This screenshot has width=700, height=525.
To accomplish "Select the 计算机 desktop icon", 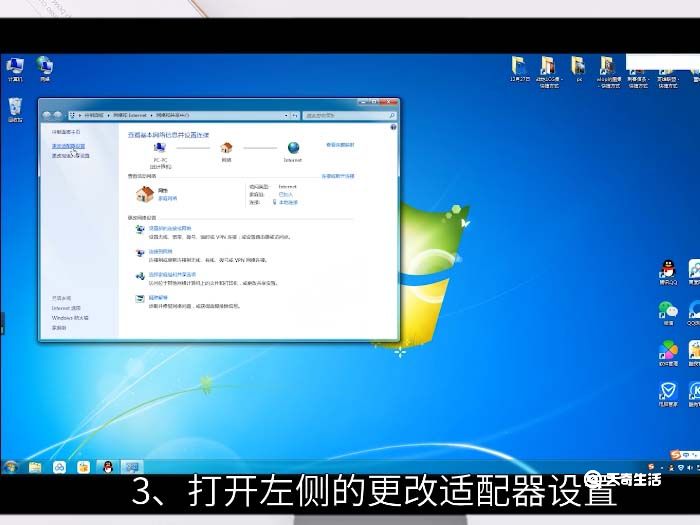I will tap(15, 69).
